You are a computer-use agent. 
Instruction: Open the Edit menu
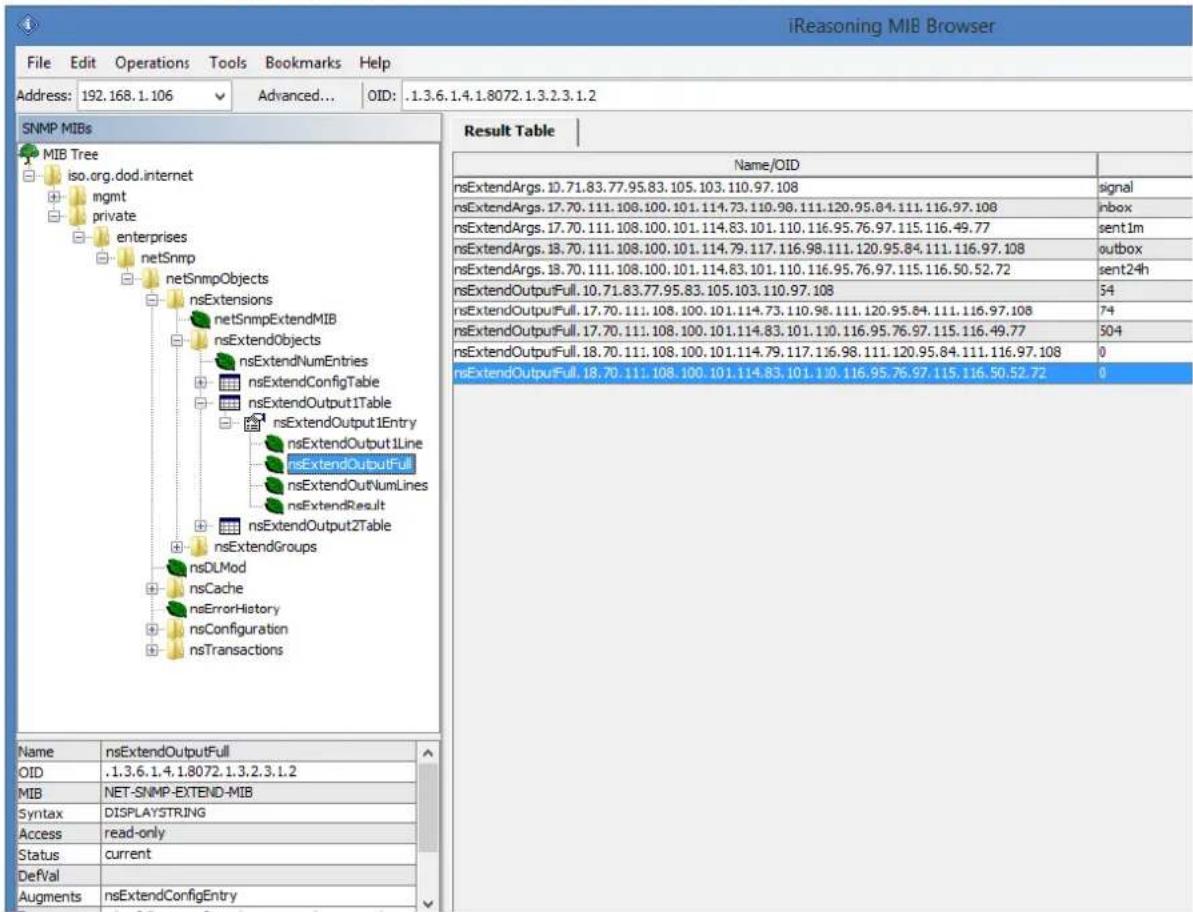(x=83, y=63)
